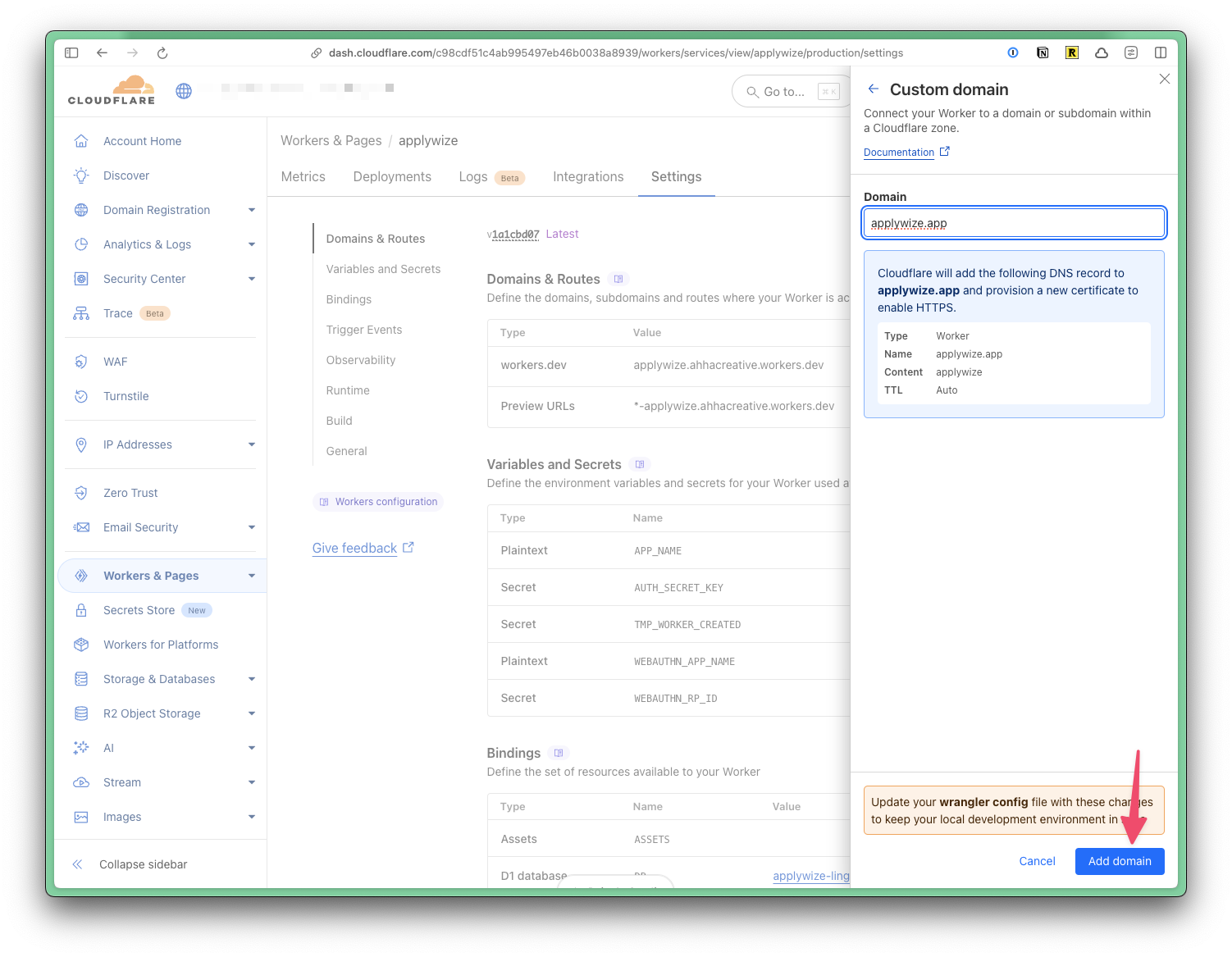Image resolution: width=1232 pixels, height=957 pixels.
Task: Click the browser reload page icon
Action: [x=162, y=53]
